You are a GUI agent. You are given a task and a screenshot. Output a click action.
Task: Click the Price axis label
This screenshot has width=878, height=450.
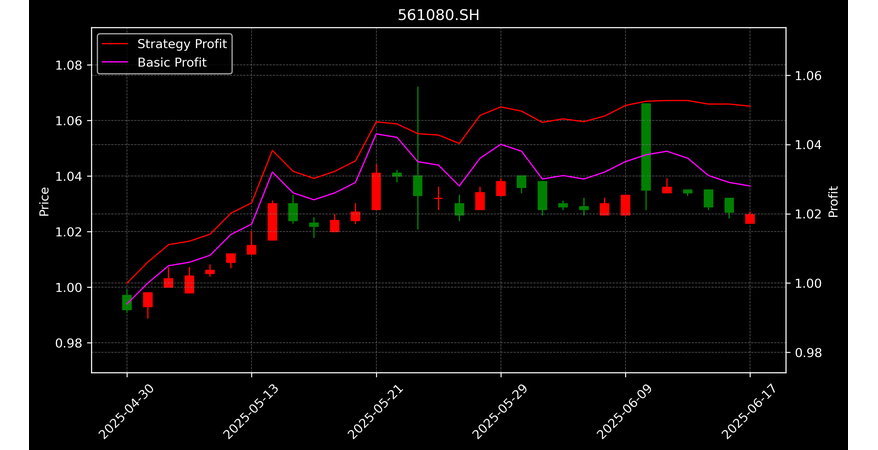[x=44, y=201]
